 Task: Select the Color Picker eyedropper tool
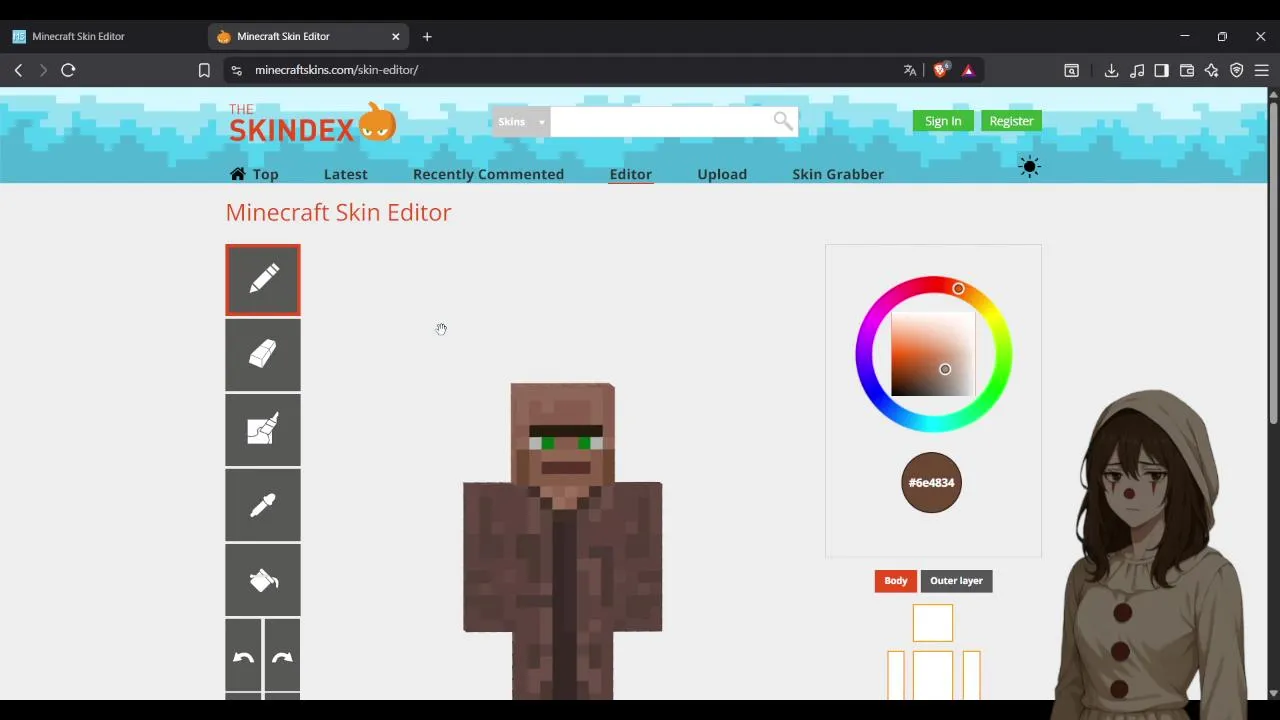262,505
